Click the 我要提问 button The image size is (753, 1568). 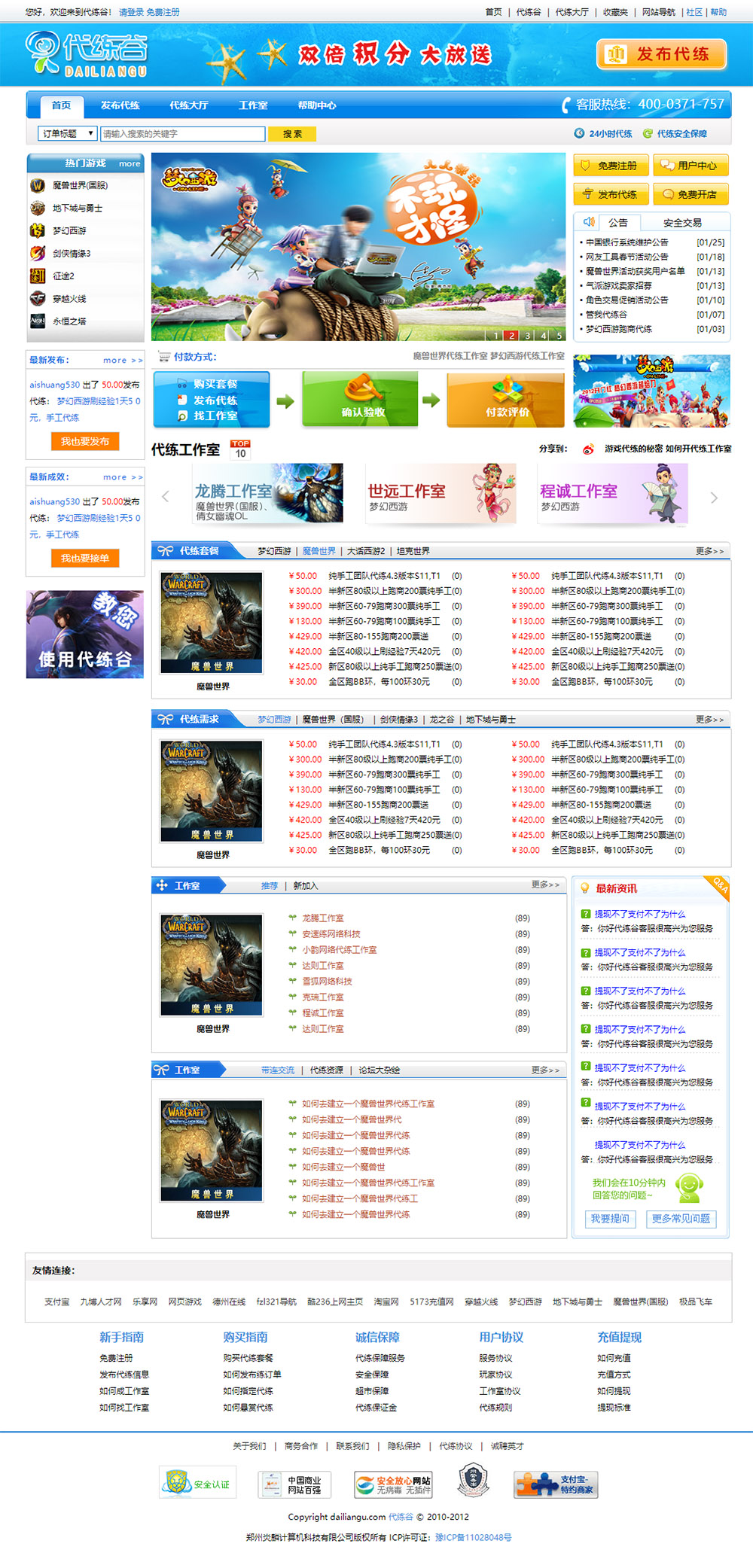click(610, 1219)
